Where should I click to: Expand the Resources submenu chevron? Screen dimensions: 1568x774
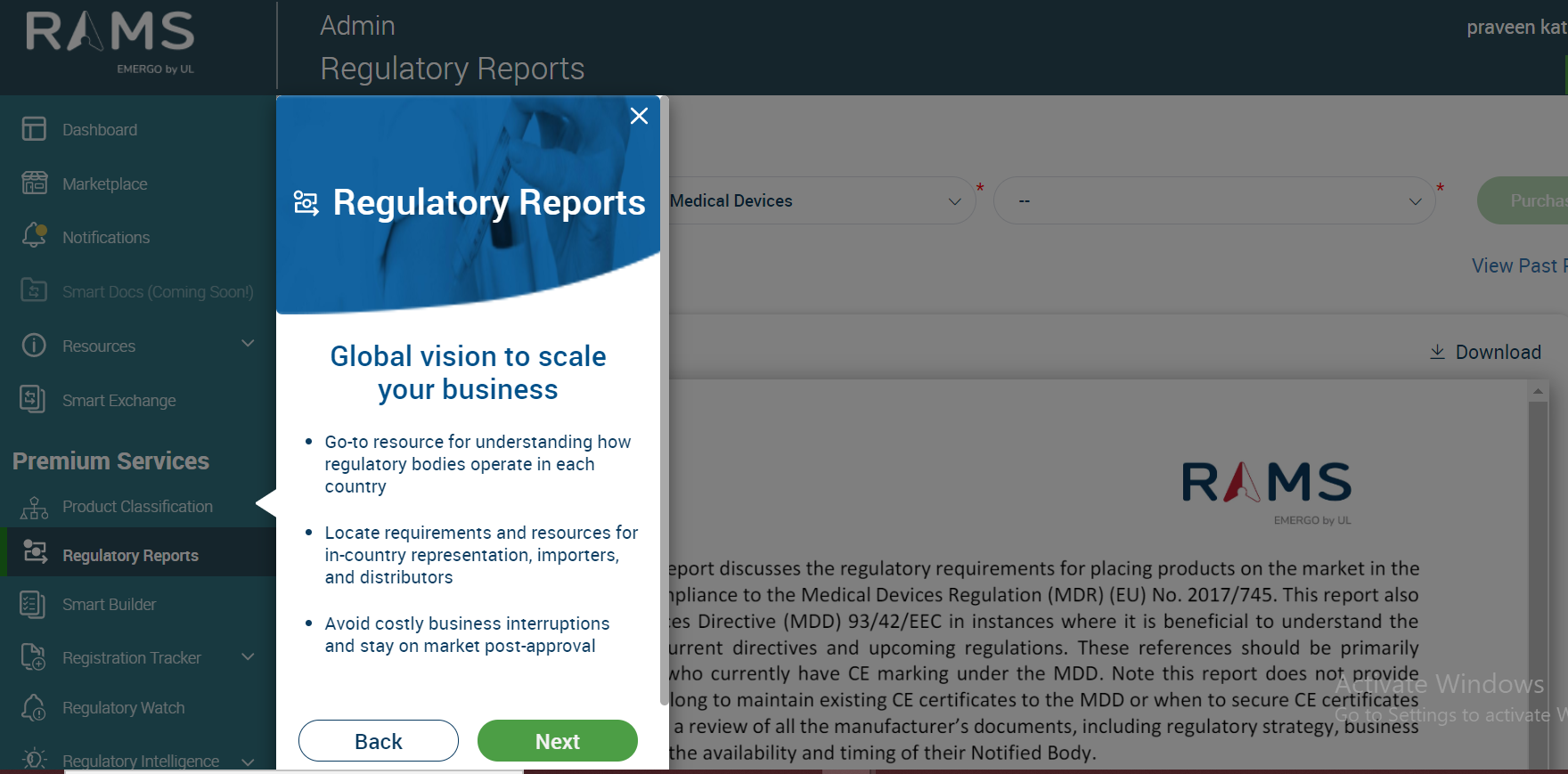tap(248, 344)
